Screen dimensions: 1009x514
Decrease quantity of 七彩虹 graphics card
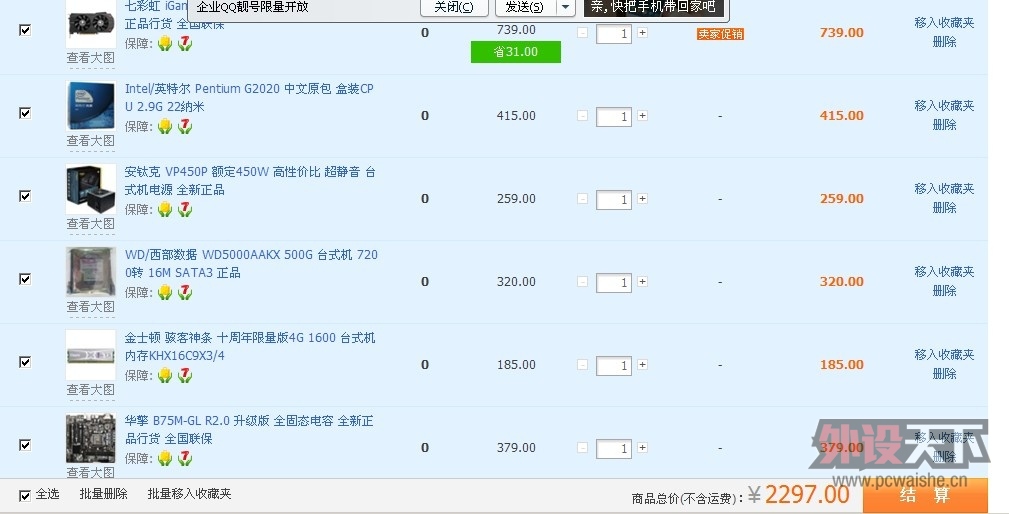point(582,33)
